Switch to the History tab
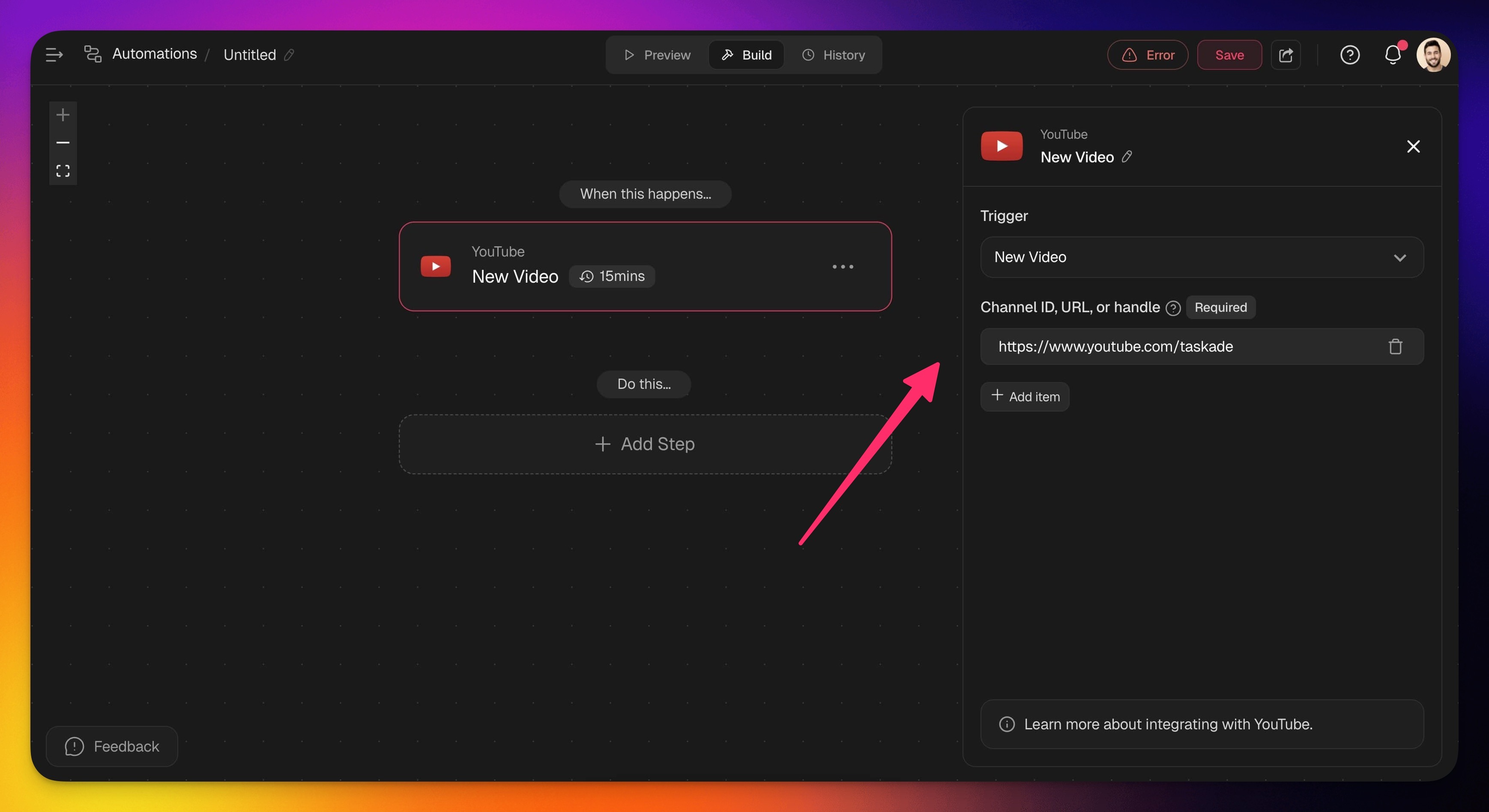 tap(833, 55)
